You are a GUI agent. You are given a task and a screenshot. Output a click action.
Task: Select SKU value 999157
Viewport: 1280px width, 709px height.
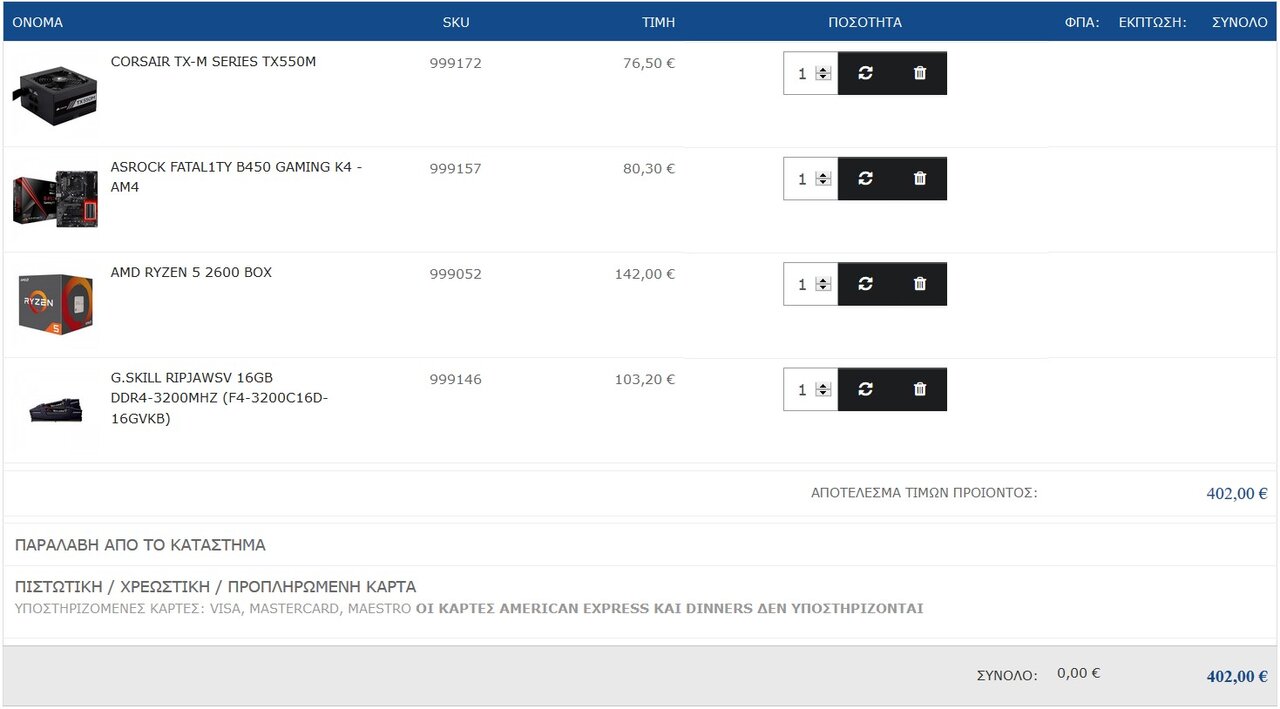[456, 169]
